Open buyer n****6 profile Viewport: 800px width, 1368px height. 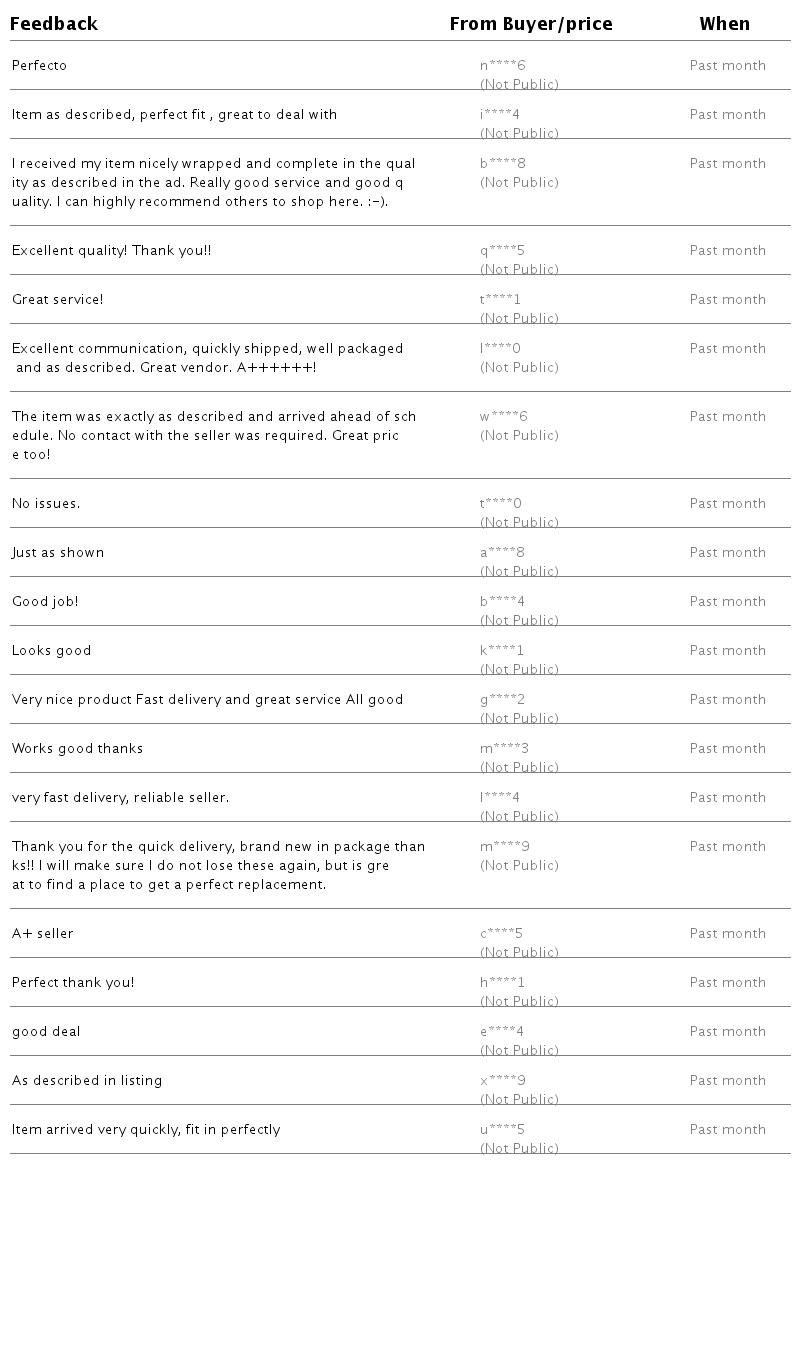point(502,66)
